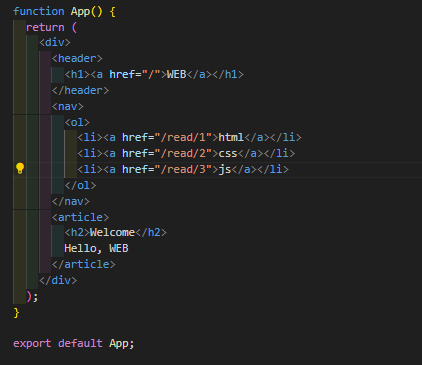Click the closing </div> tag
422x365 pixels.
pyautogui.click(x=58, y=280)
